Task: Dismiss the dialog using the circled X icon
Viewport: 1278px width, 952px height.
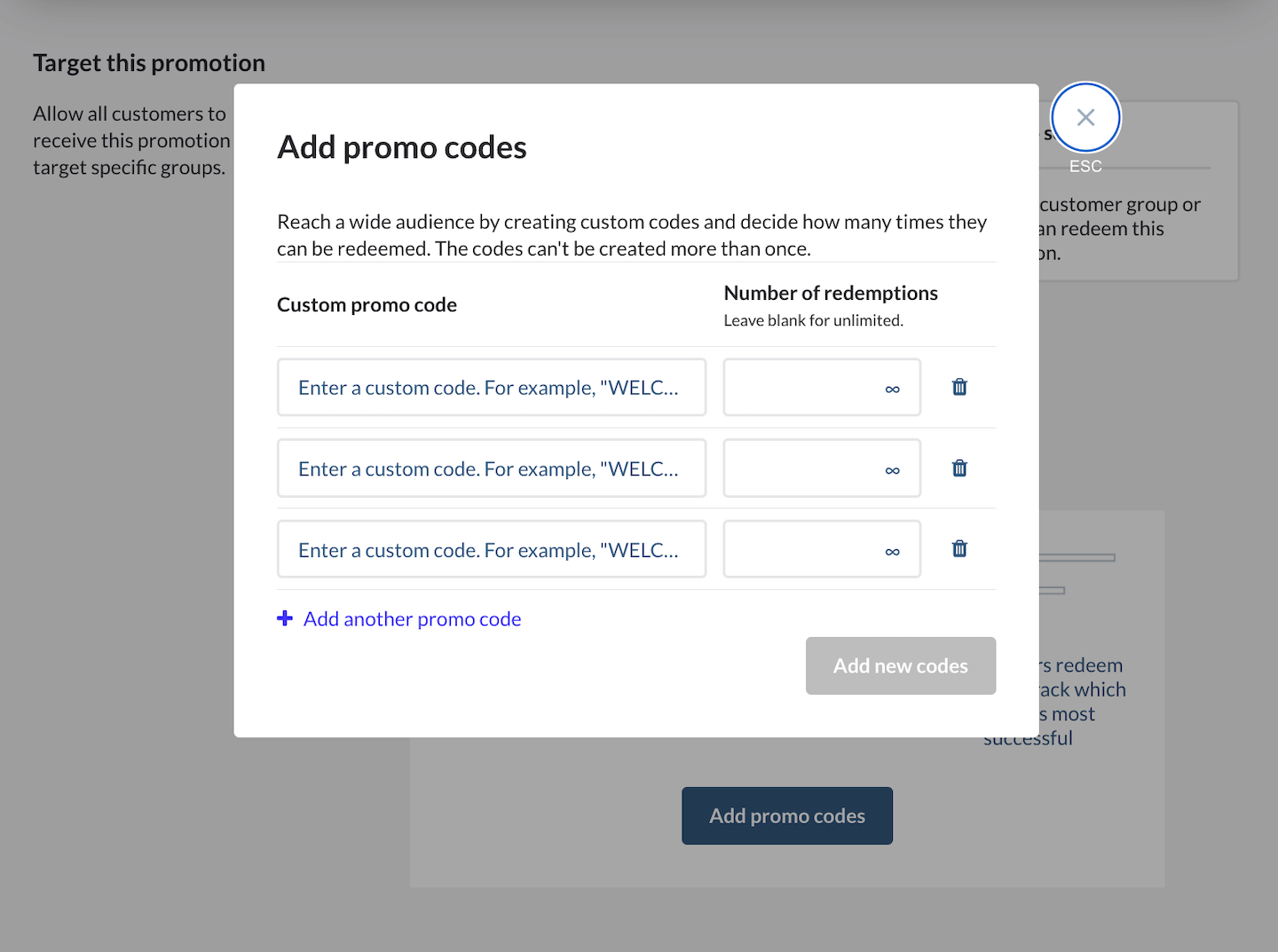Action: [1085, 116]
